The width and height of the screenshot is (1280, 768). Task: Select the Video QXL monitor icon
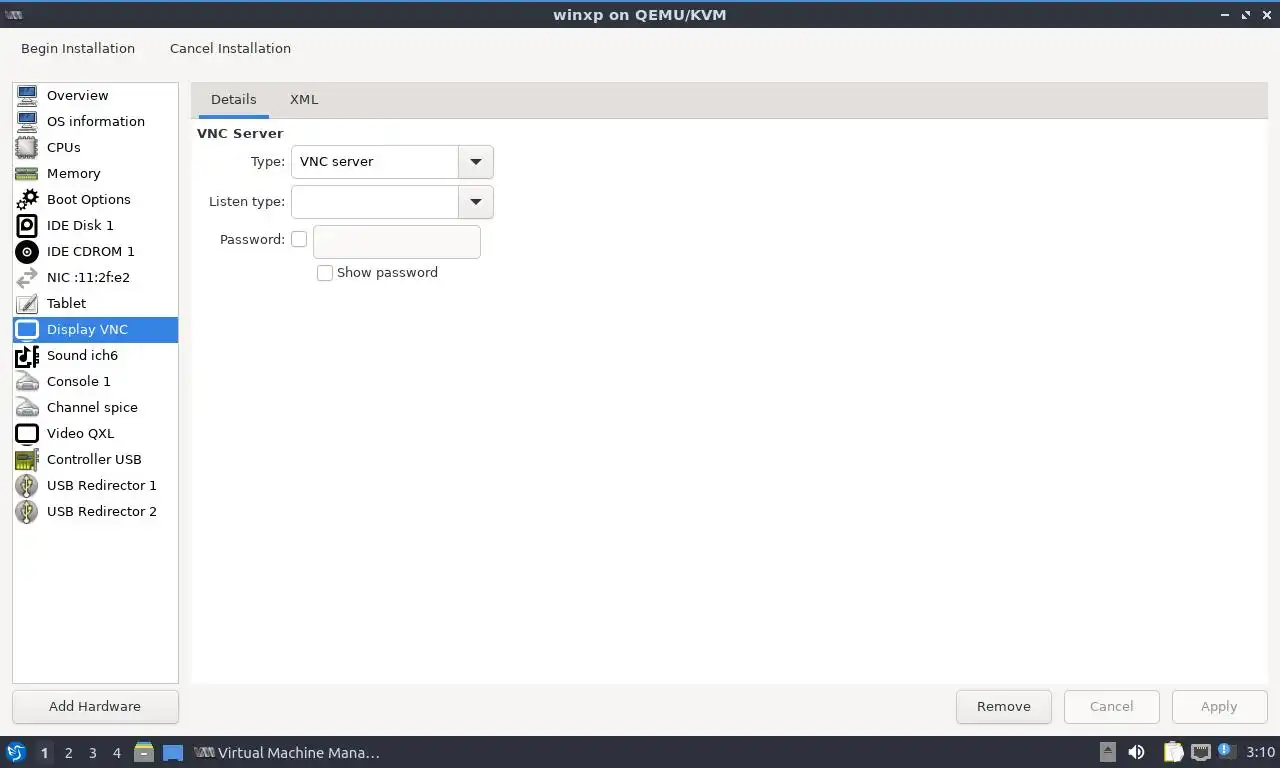[x=27, y=433]
